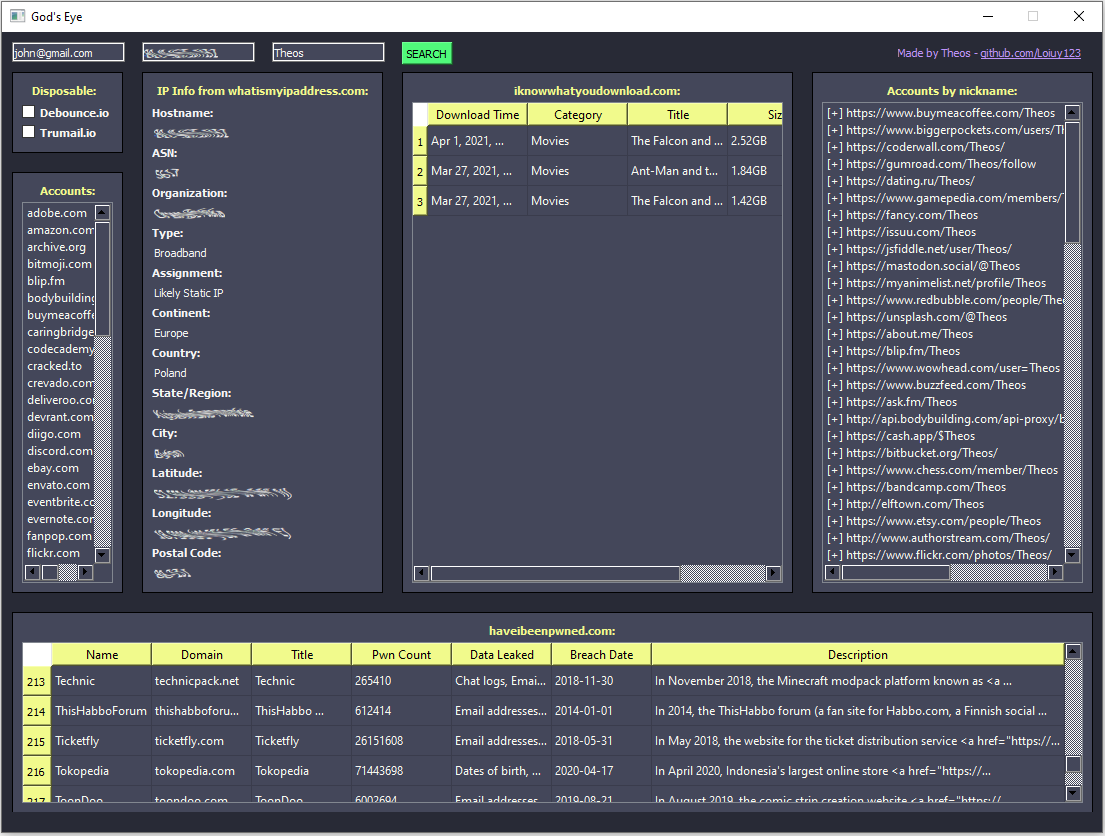Click the haveibeenpwned table scroll-up arrow
The width and height of the screenshot is (1105, 836).
tap(1073, 651)
